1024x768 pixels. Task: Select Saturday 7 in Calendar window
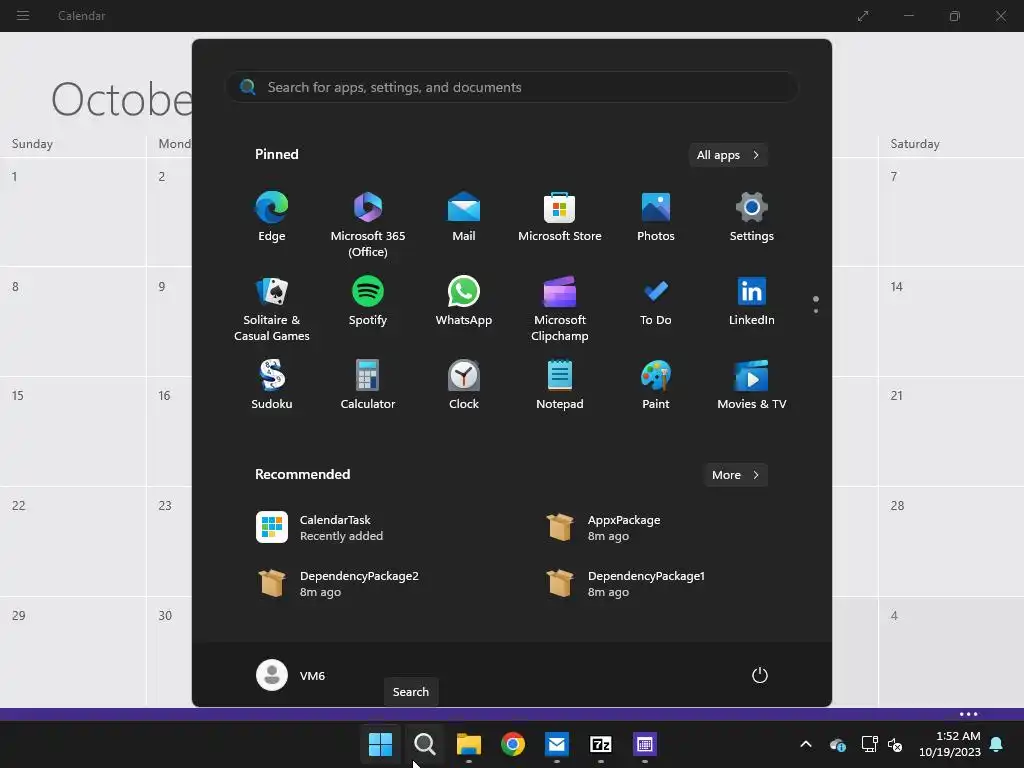coord(951,212)
